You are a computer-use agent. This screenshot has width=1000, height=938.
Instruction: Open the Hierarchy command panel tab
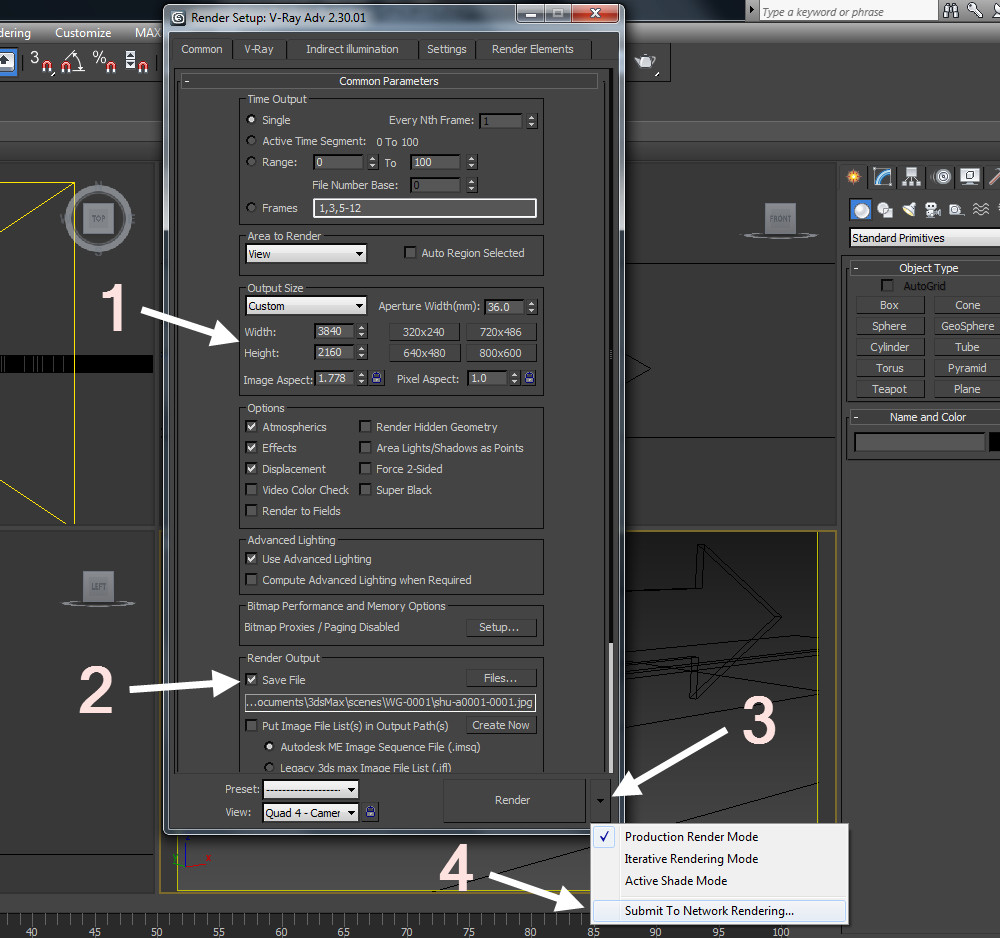(x=911, y=177)
